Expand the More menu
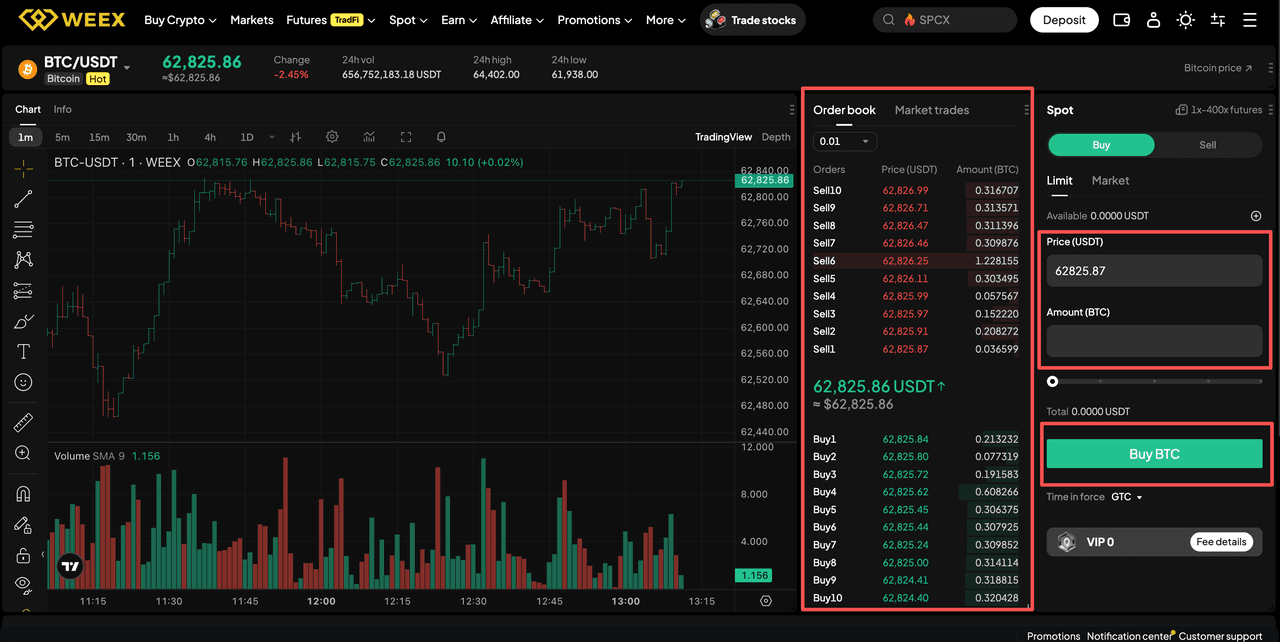This screenshot has width=1280, height=642. [666, 20]
